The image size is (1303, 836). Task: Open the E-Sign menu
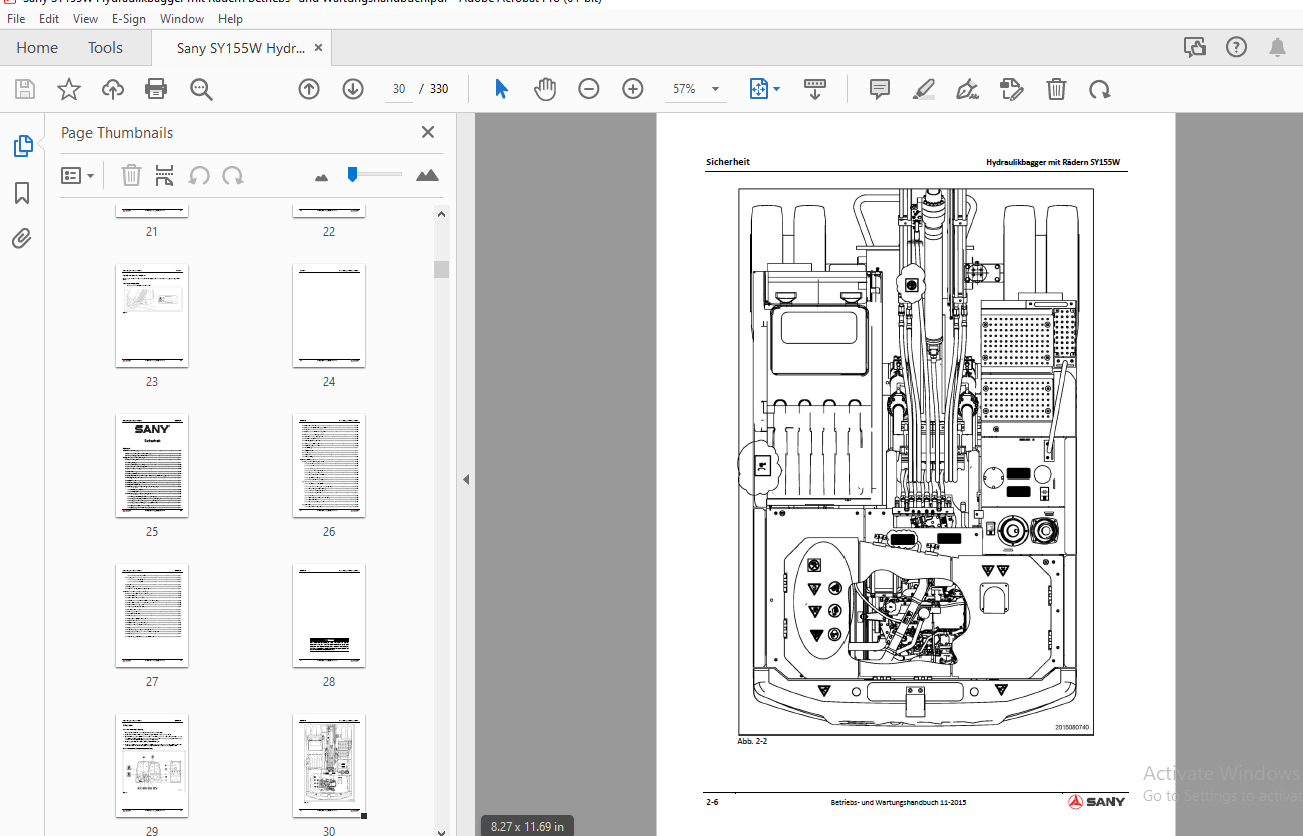129,19
